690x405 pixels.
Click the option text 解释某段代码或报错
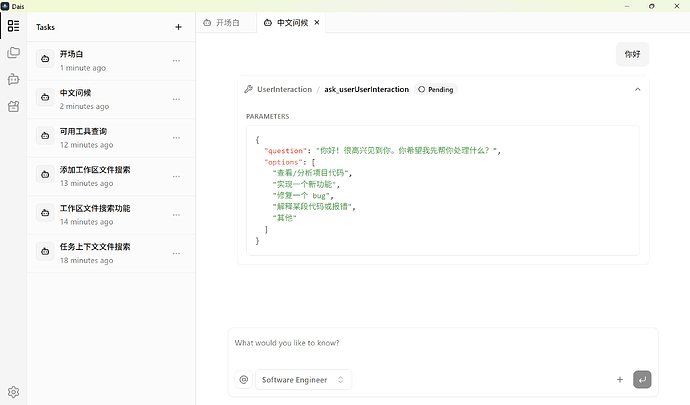(314, 206)
